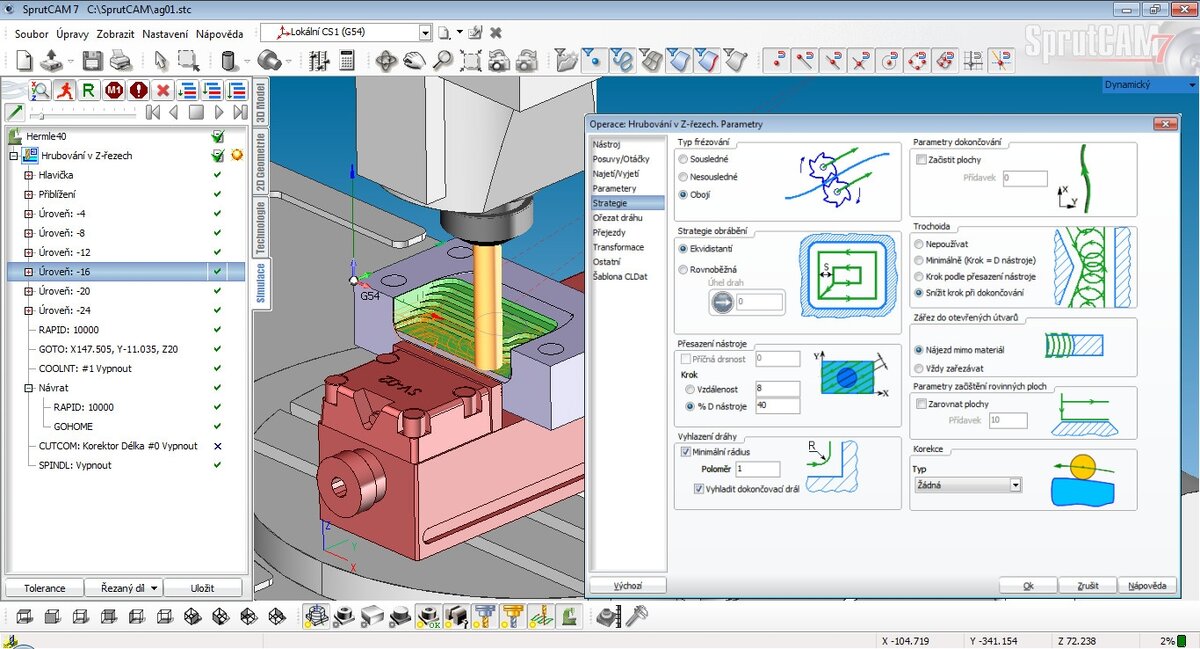The image size is (1200, 649).
Task: Activate the pan hand tool
Action: point(413,61)
